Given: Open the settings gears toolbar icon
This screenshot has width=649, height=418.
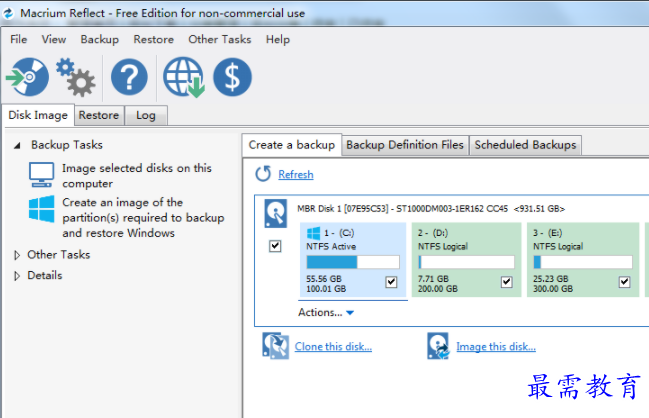Looking at the screenshot, I should [x=76, y=77].
